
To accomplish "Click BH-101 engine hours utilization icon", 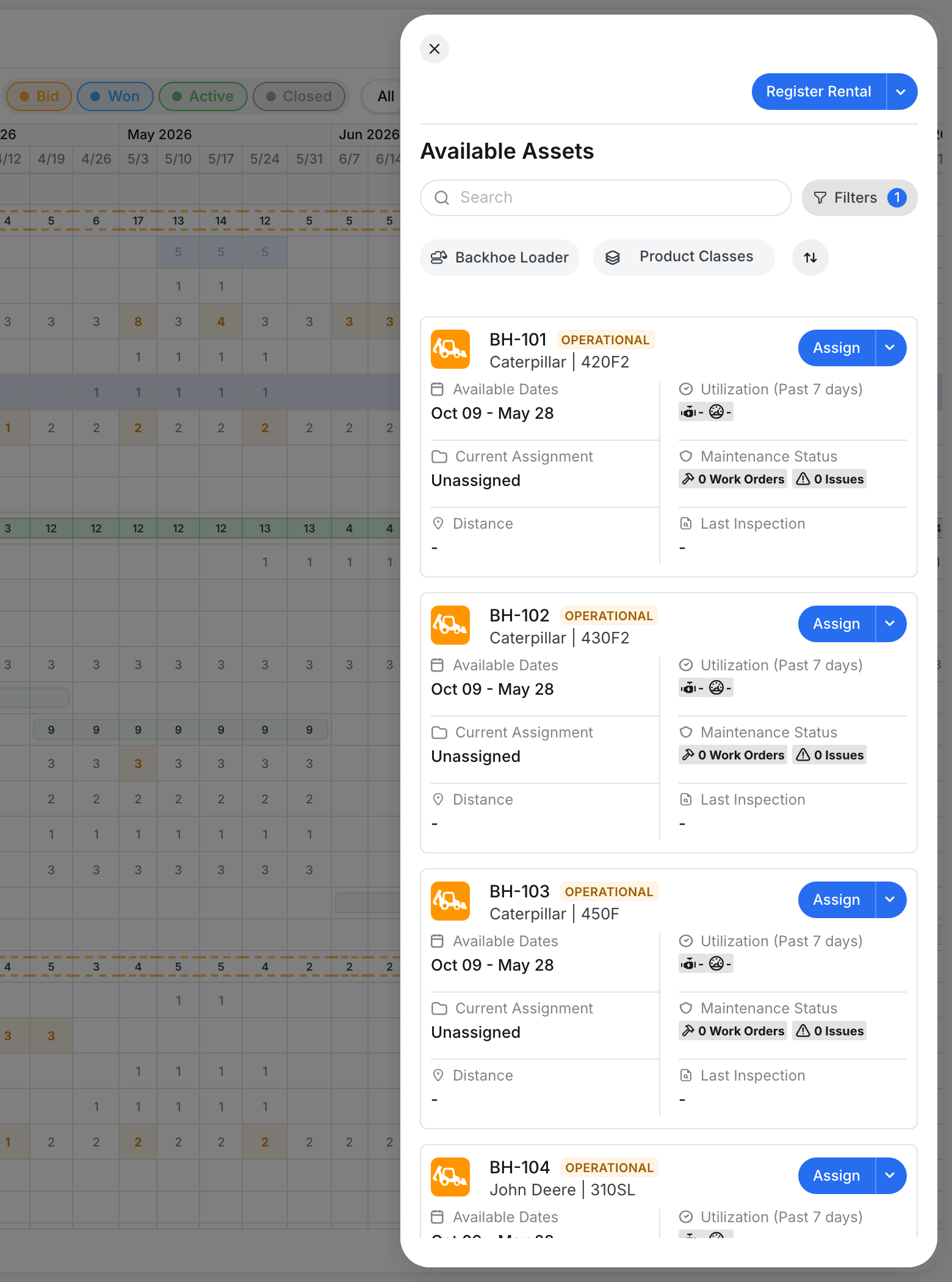I will 689,412.
